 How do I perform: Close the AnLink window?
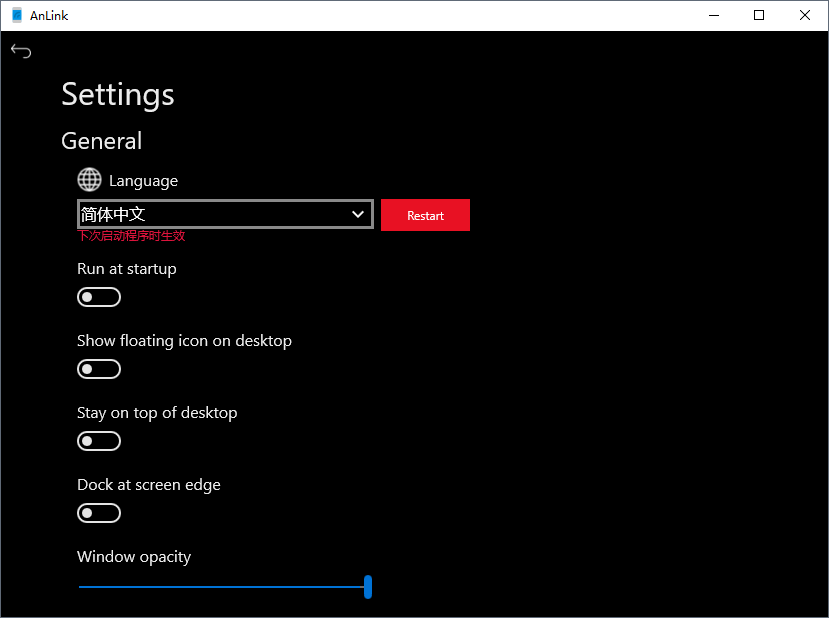coord(805,15)
